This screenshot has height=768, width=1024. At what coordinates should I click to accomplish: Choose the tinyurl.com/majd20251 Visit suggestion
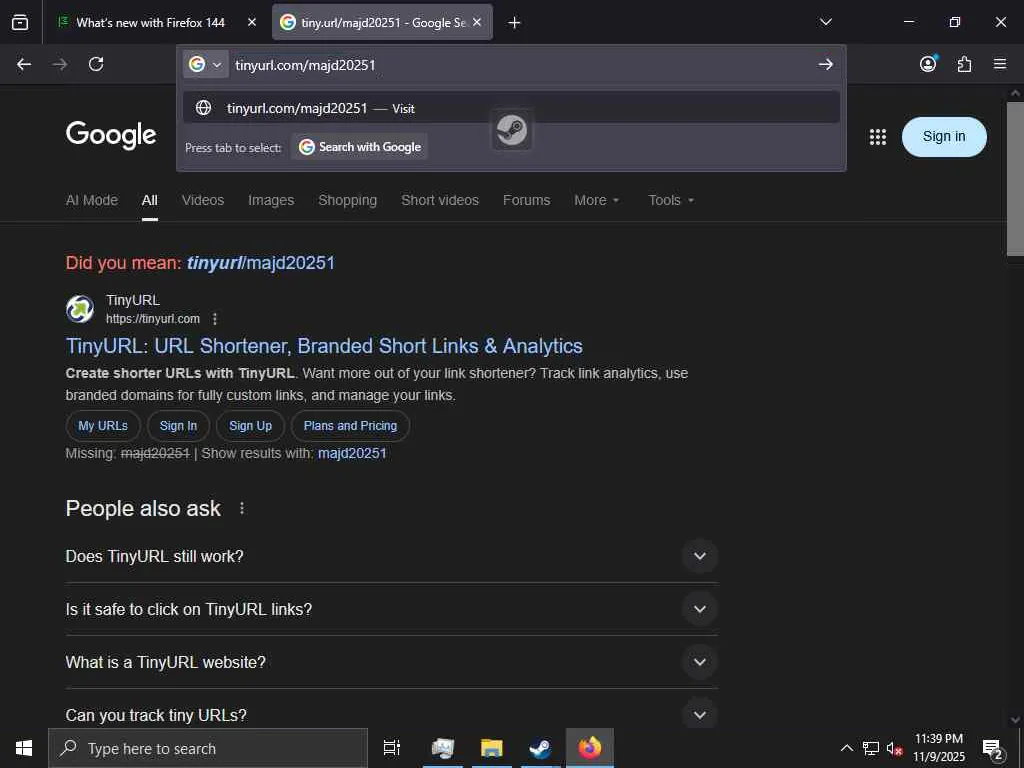511,108
